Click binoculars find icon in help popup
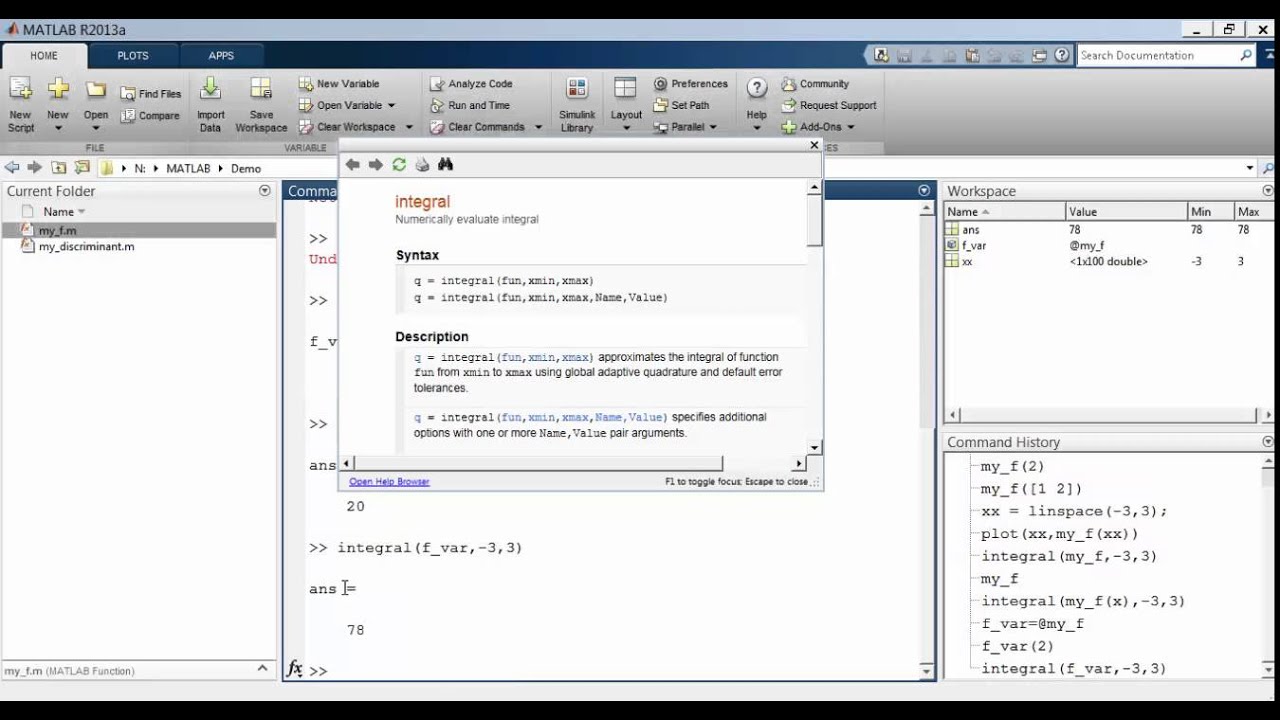The width and height of the screenshot is (1280, 720). (x=446, y=164)
